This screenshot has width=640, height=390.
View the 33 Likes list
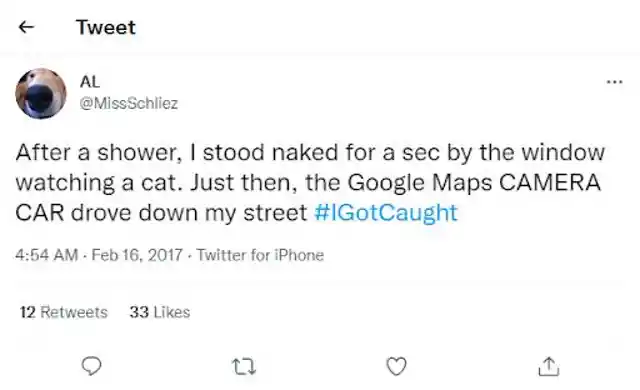160,312
